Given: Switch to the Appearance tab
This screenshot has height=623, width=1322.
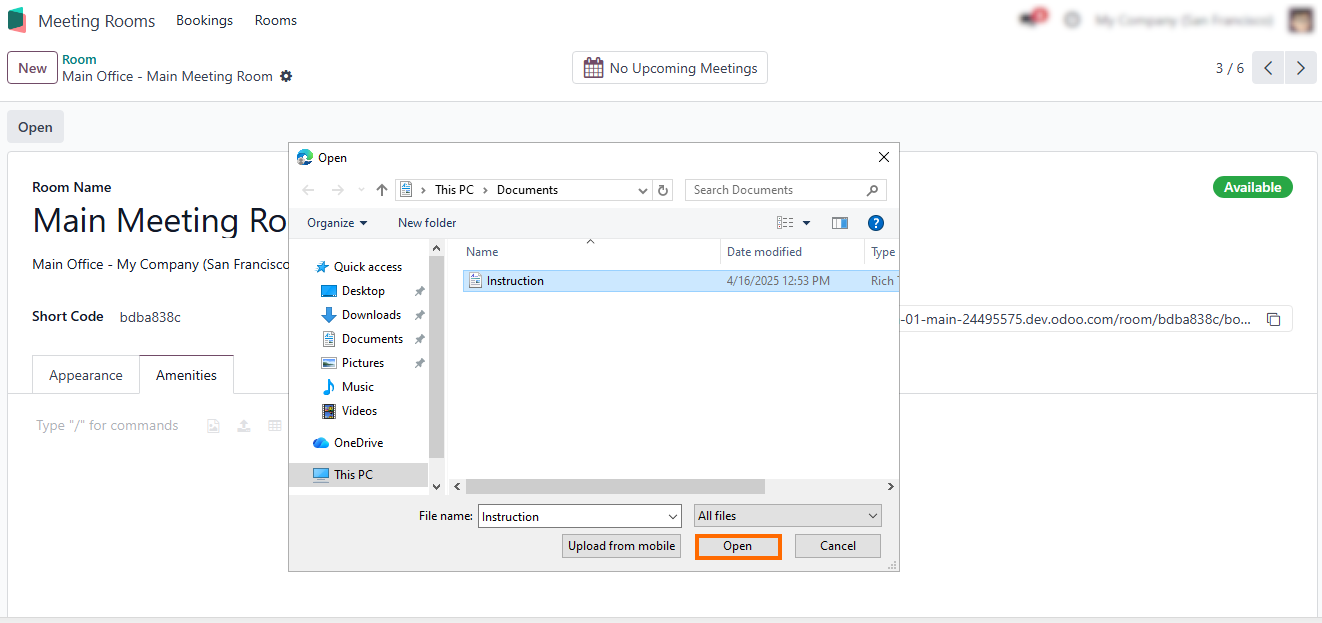Looking at the screenshot, I should coord(86,375).
